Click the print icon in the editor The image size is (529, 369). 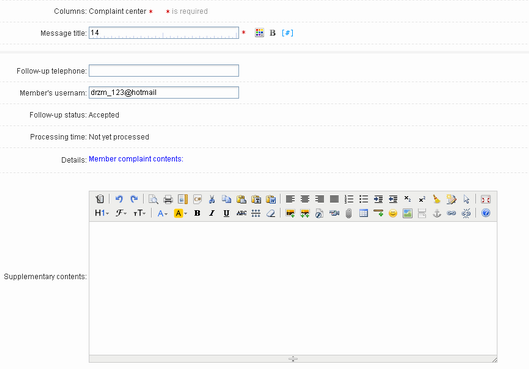pyautogui.click(x=168, y=199)
